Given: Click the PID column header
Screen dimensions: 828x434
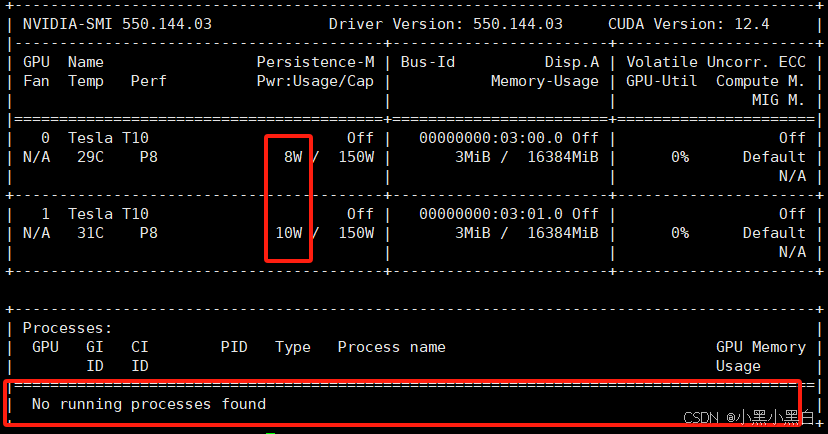Looking at the screenshot, I should tap(234, 347).
